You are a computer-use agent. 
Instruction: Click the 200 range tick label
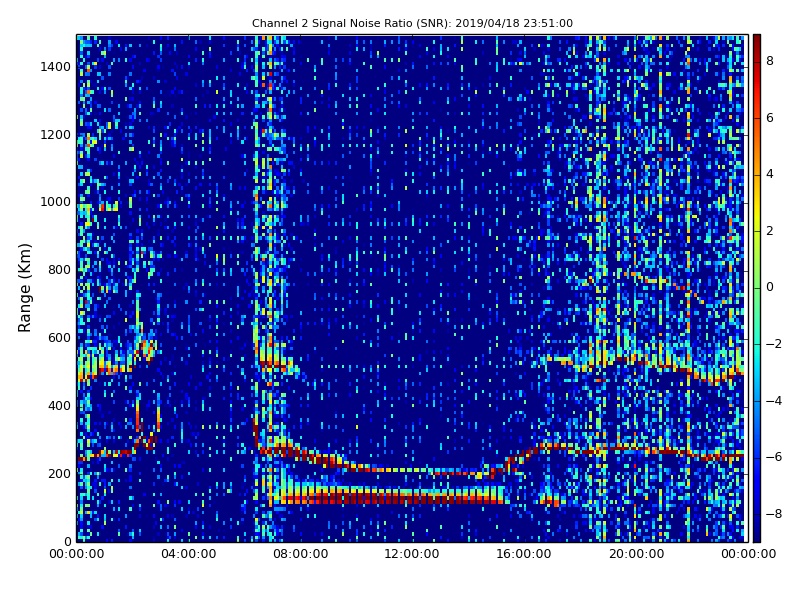pos(59,473)
